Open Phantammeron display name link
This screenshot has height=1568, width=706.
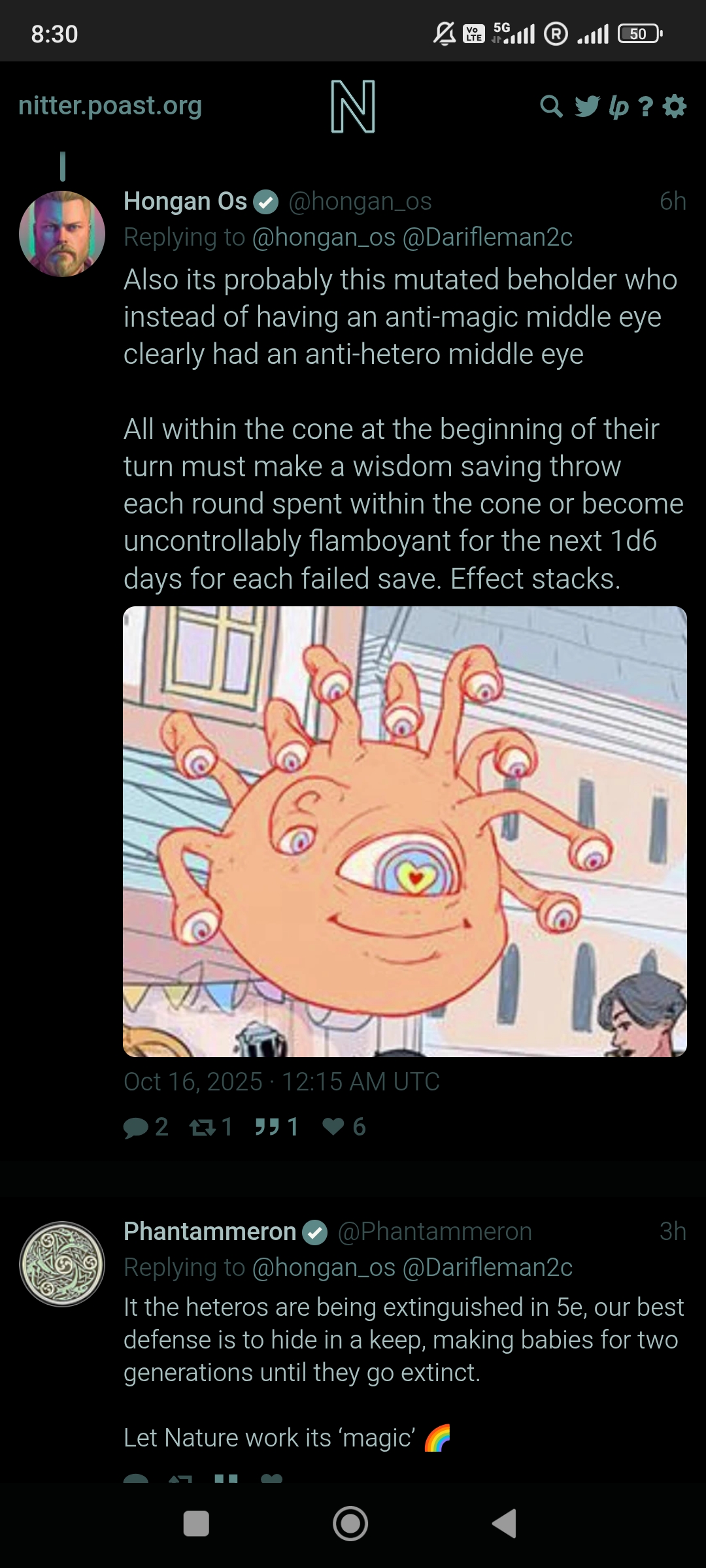click(x=210, y=1232)
